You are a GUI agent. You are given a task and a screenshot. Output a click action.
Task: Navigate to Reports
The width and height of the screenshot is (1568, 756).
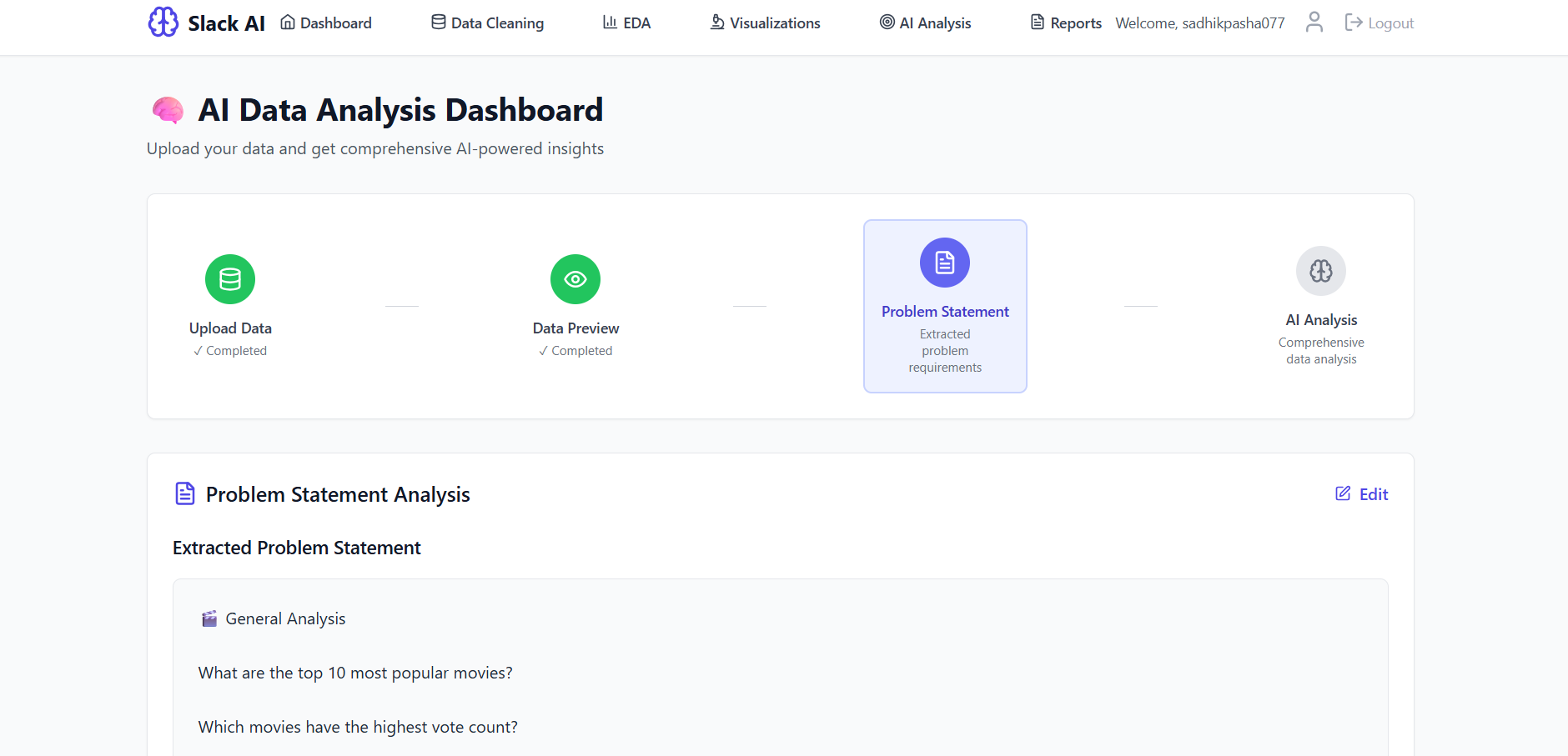(1066, 23)
